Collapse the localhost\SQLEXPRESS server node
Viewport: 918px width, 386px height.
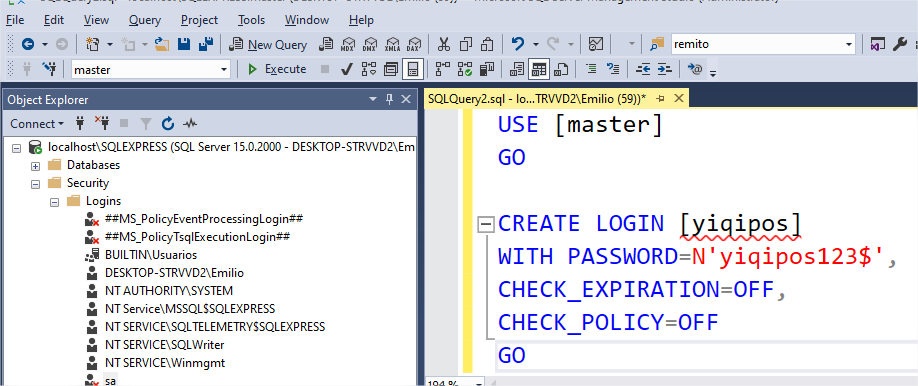tap(16, 147)
